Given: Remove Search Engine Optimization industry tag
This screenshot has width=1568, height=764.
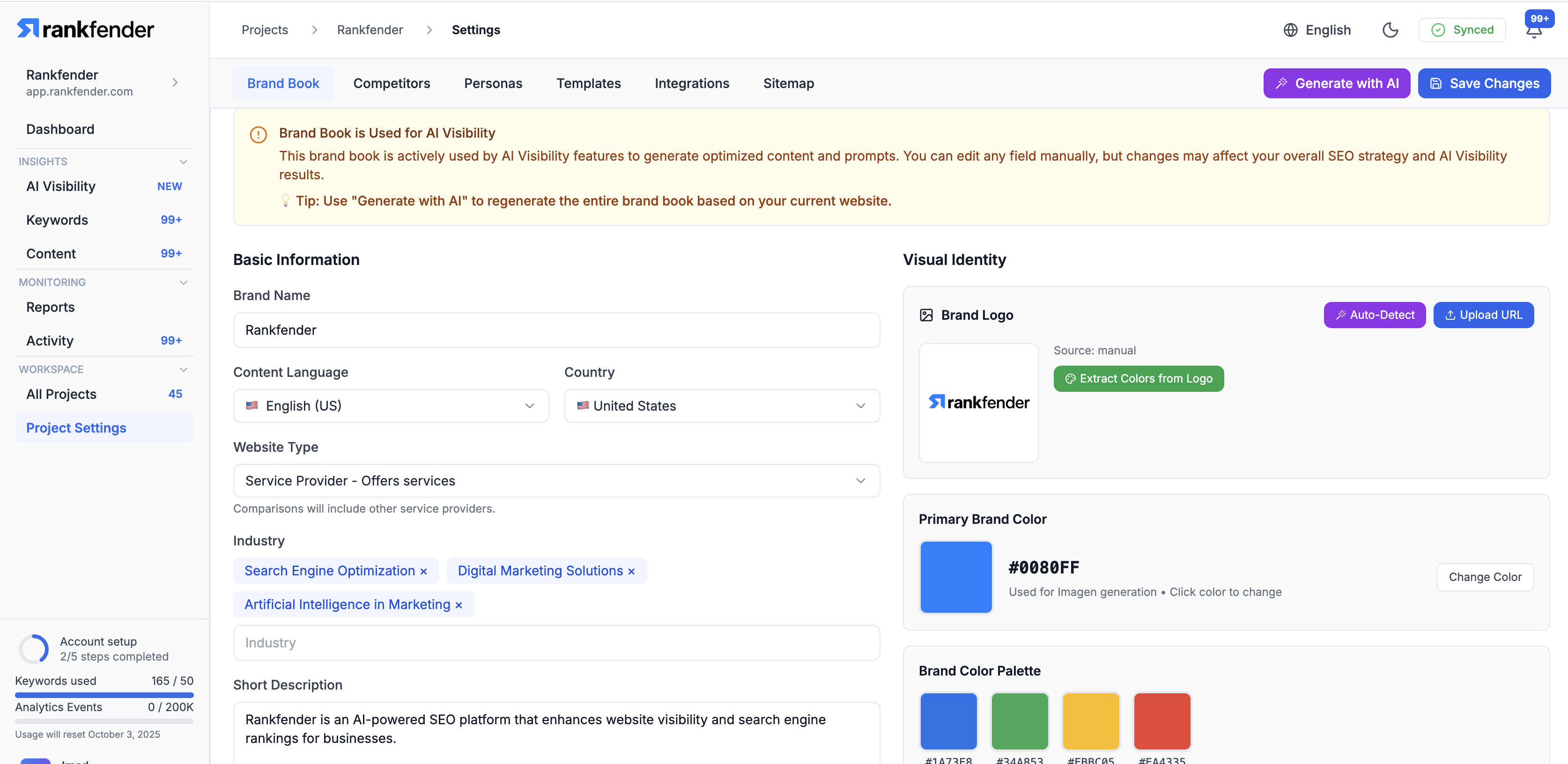Looking at the screenshot, I should coord(424,571).
